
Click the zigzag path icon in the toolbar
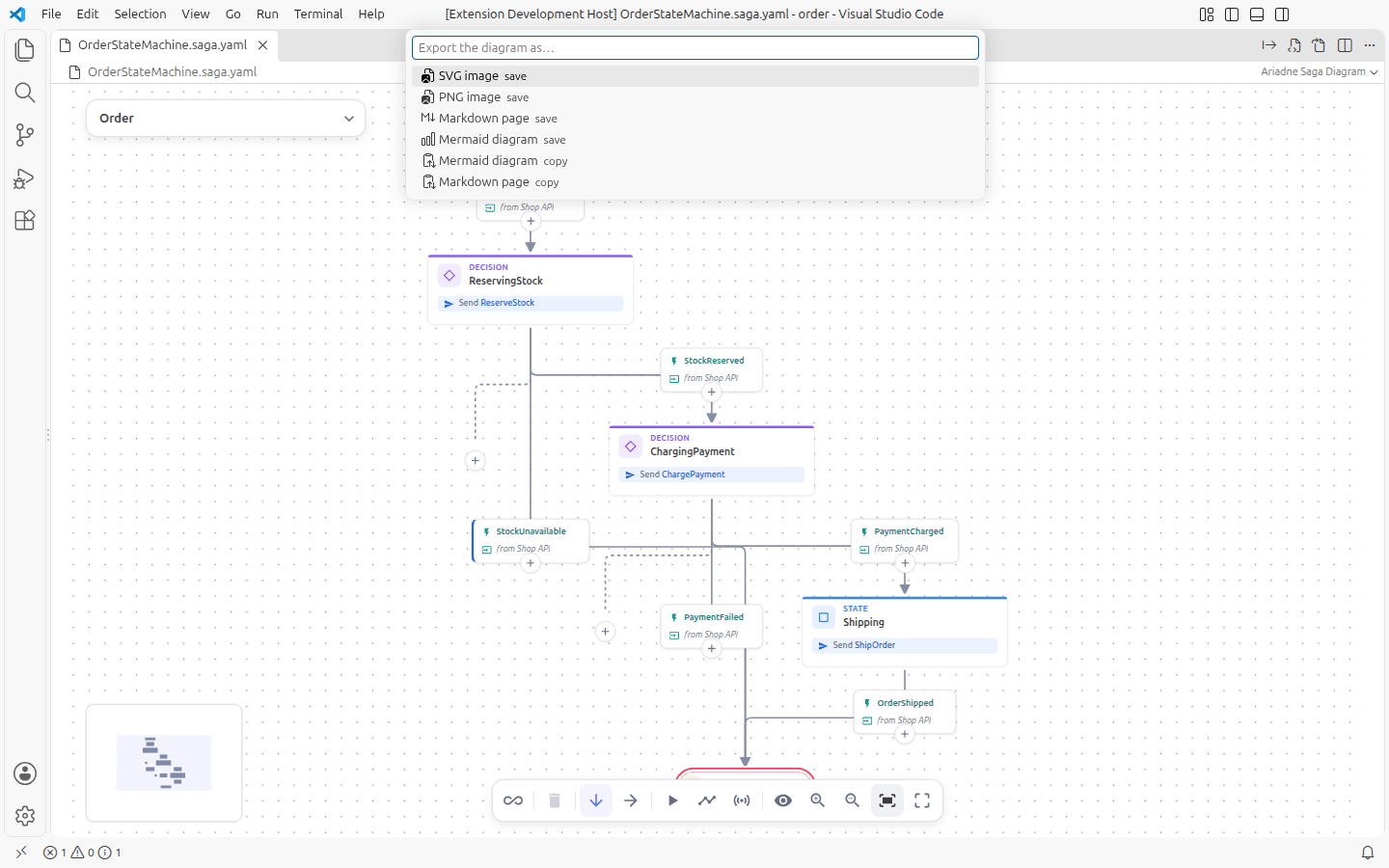tap(707, 800)
